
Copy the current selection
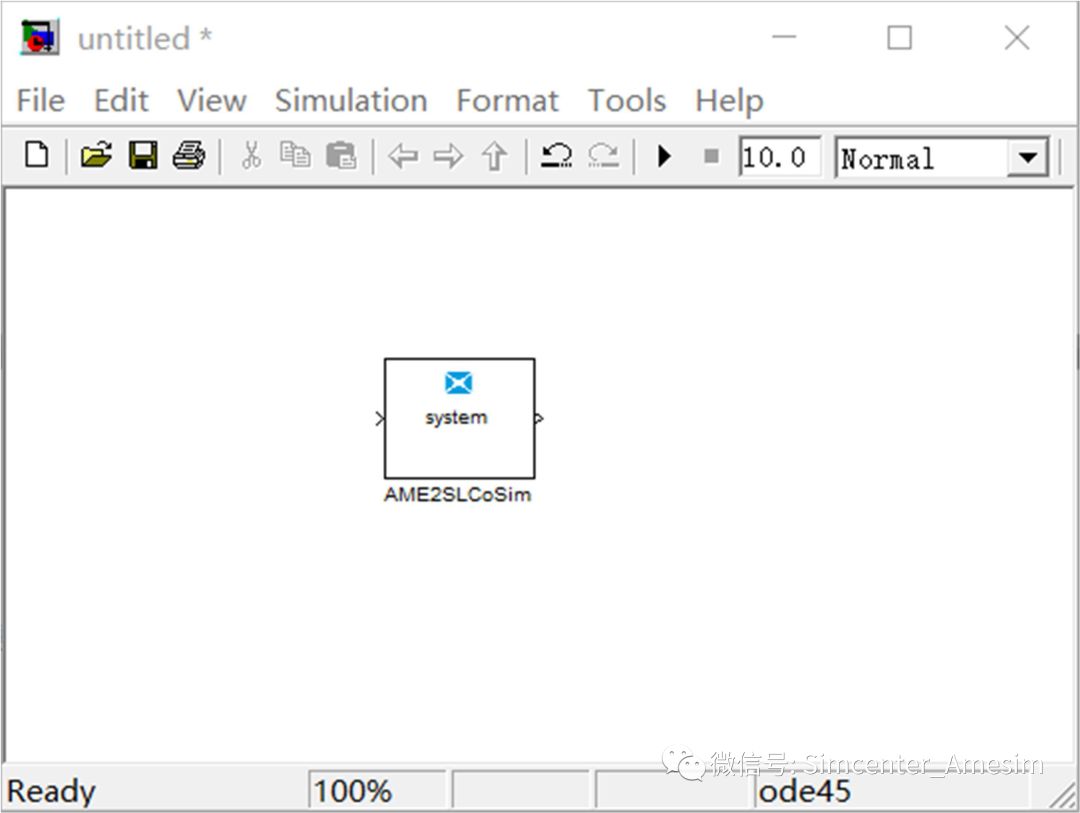[x=296, y=157]
